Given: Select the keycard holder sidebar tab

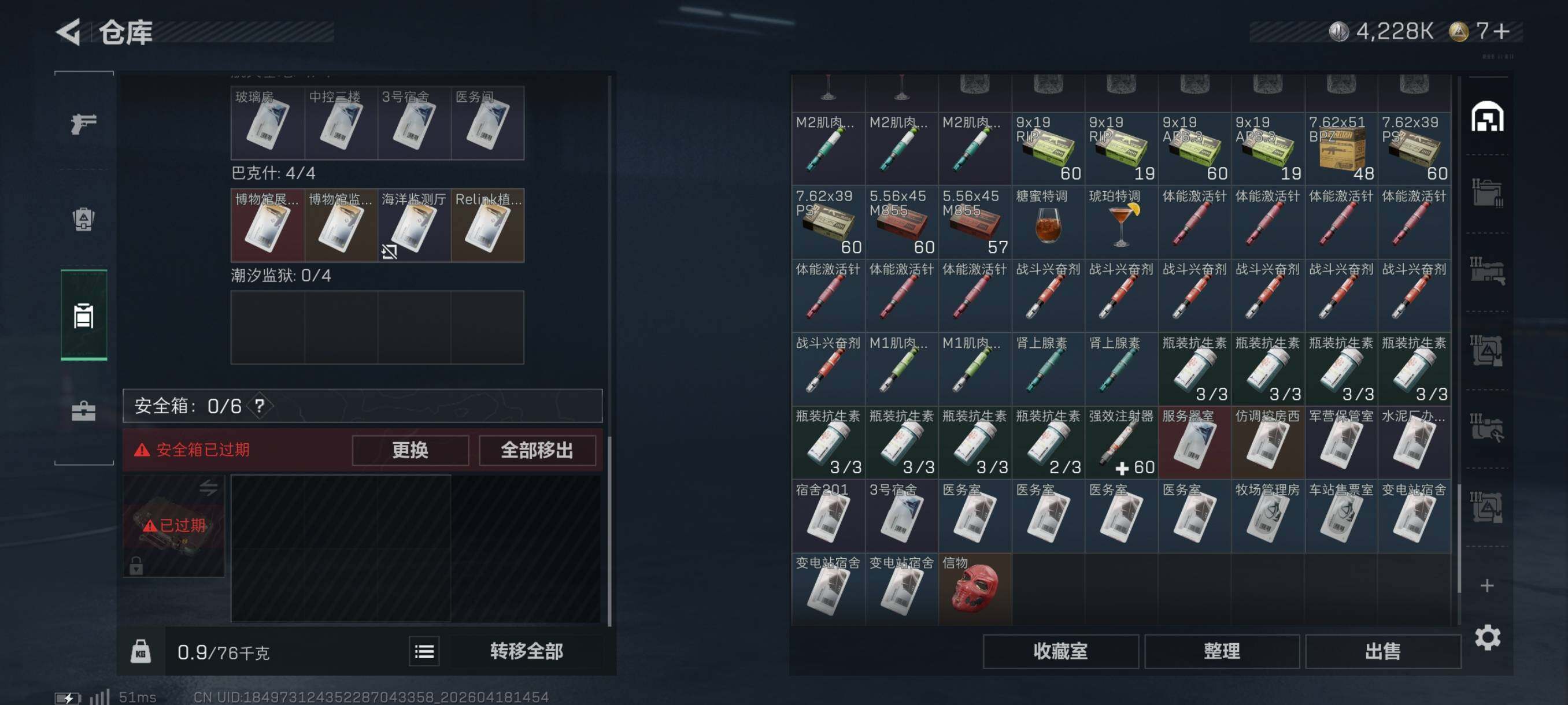Looking at the screenshot, I should (84, 315).
